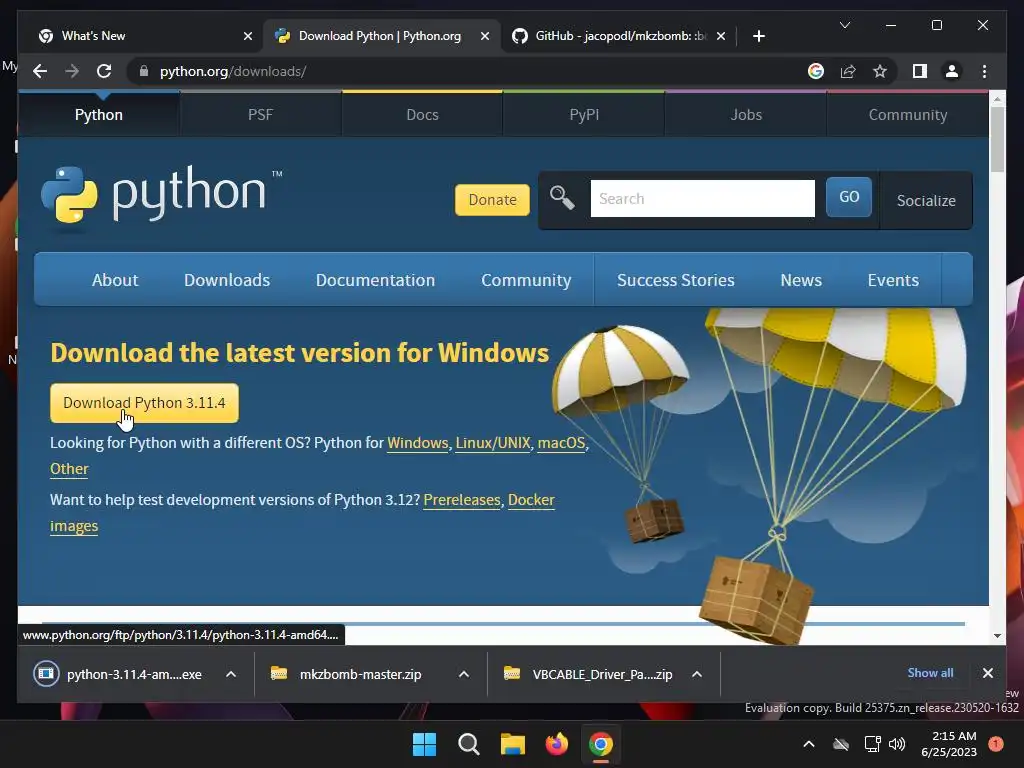Screen dimensions: 1024x768
Task: Follow the Other OS link
Action: tap(69, 469)
